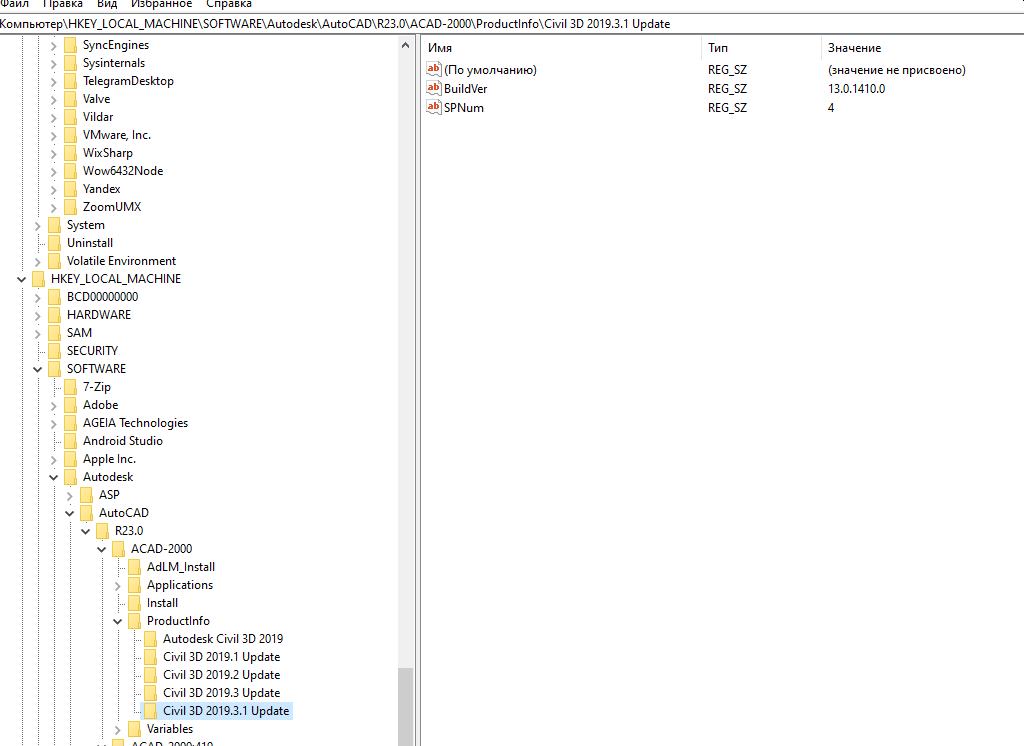This screenshot has width=1024, height=746.
Task: Open the Правка menu
Action: coord(62,4)
